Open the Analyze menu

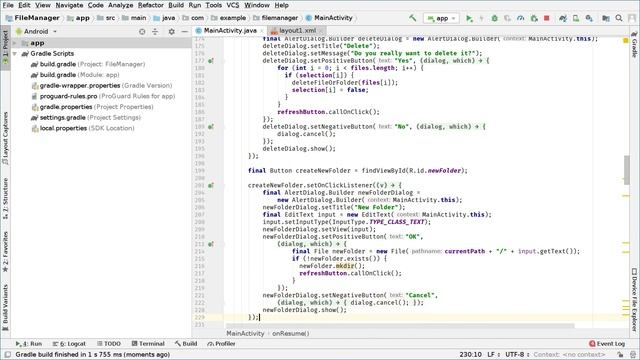[120, 5]
